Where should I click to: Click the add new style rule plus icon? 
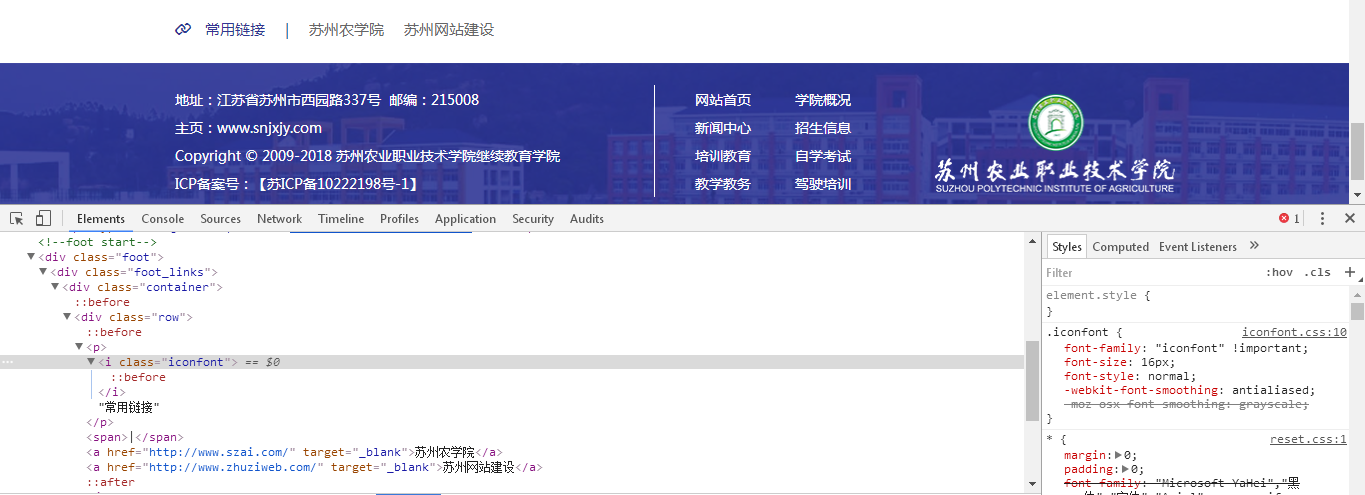pyautogui.click(x=1349, y=272)
